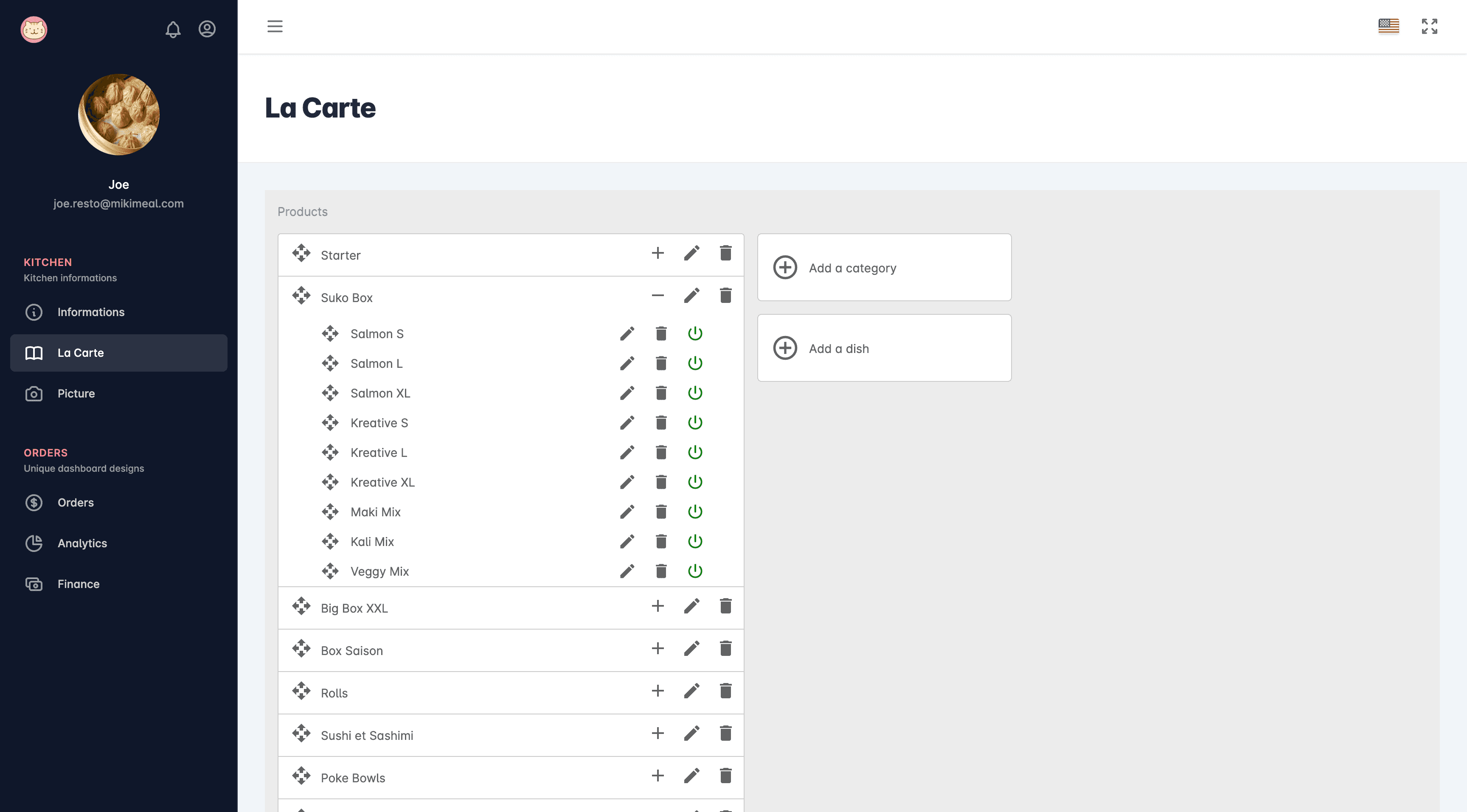Click the edit icon for Box Saison category

pyautogui.click(x=691, y=648)
